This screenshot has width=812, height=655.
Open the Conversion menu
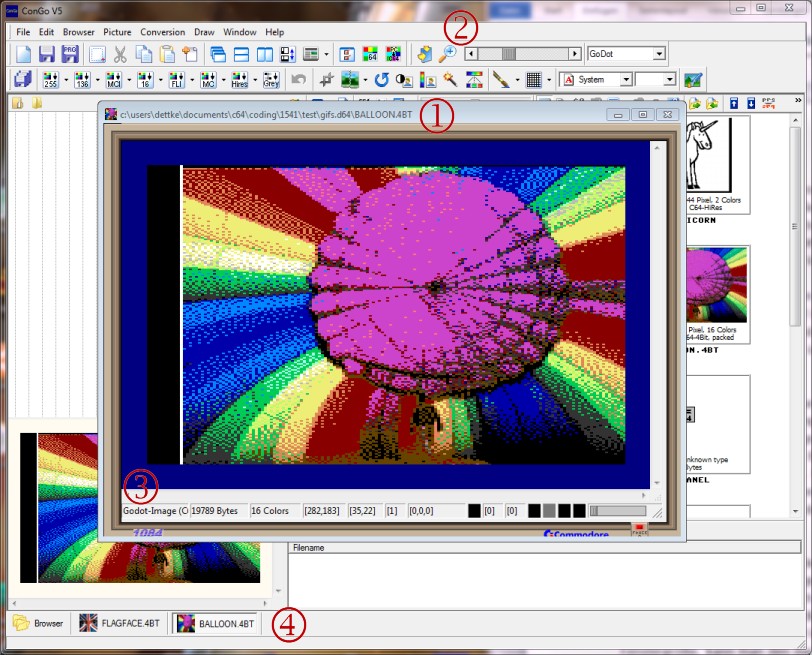pyautogui.click(x=161, y=31)
